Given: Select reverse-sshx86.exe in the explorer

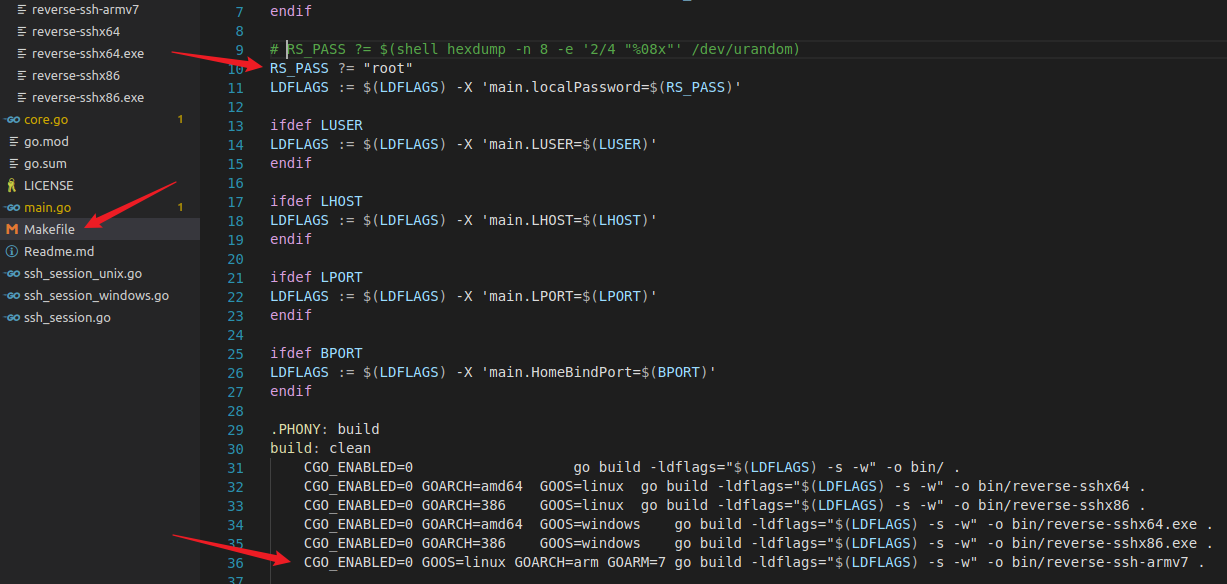Looking at the screenshot, I should point(88,98).
